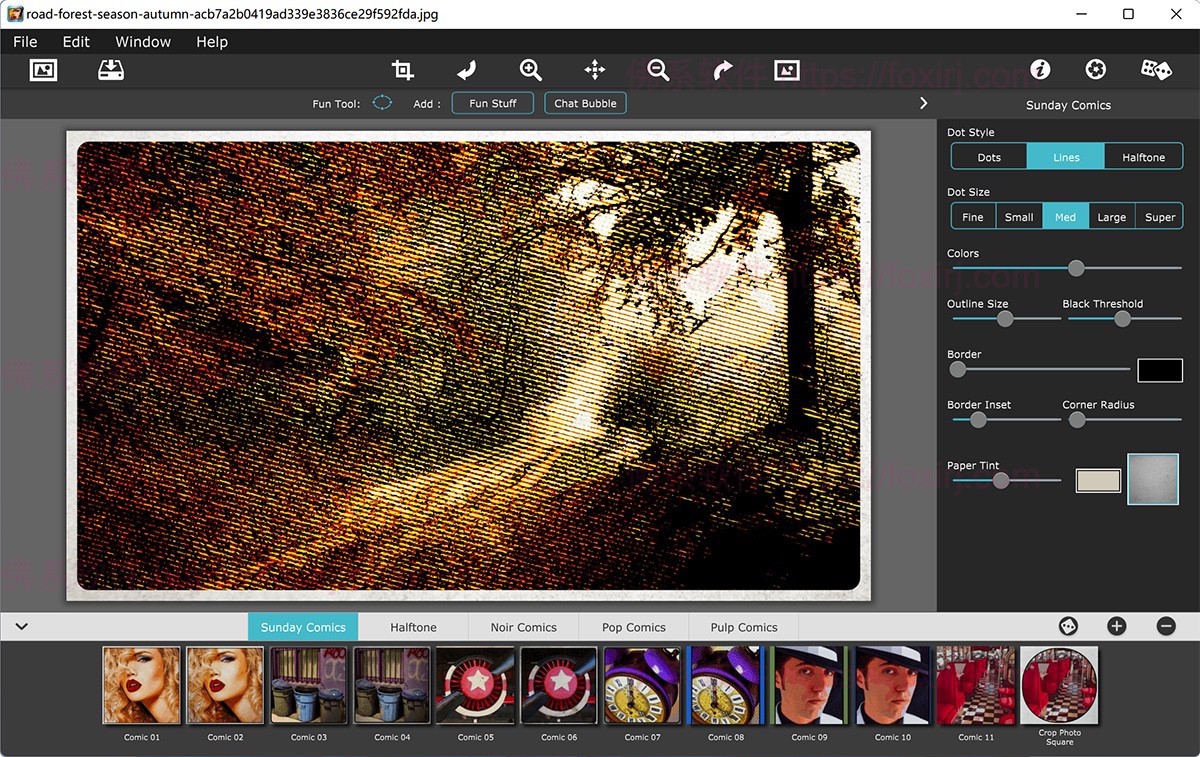
Task: Click the Chat Bubble button
Action: [585, 103]
